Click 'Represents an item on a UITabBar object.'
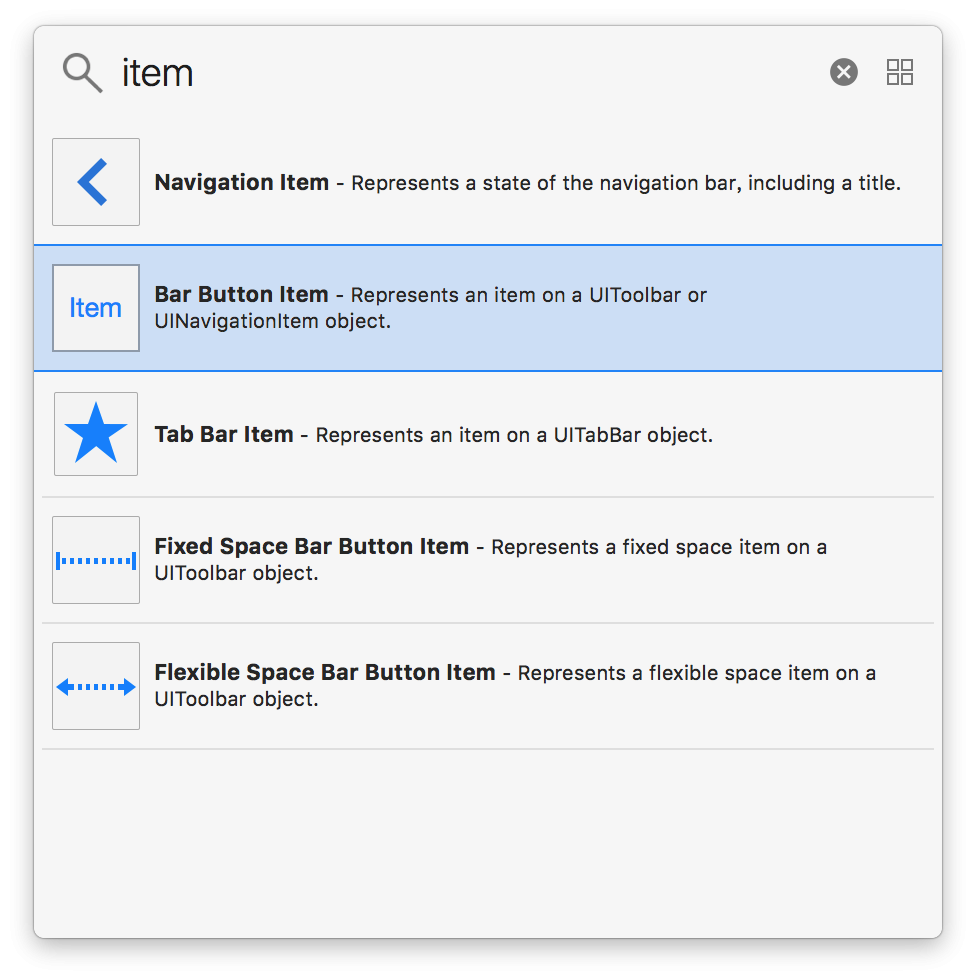 point(514,435)
